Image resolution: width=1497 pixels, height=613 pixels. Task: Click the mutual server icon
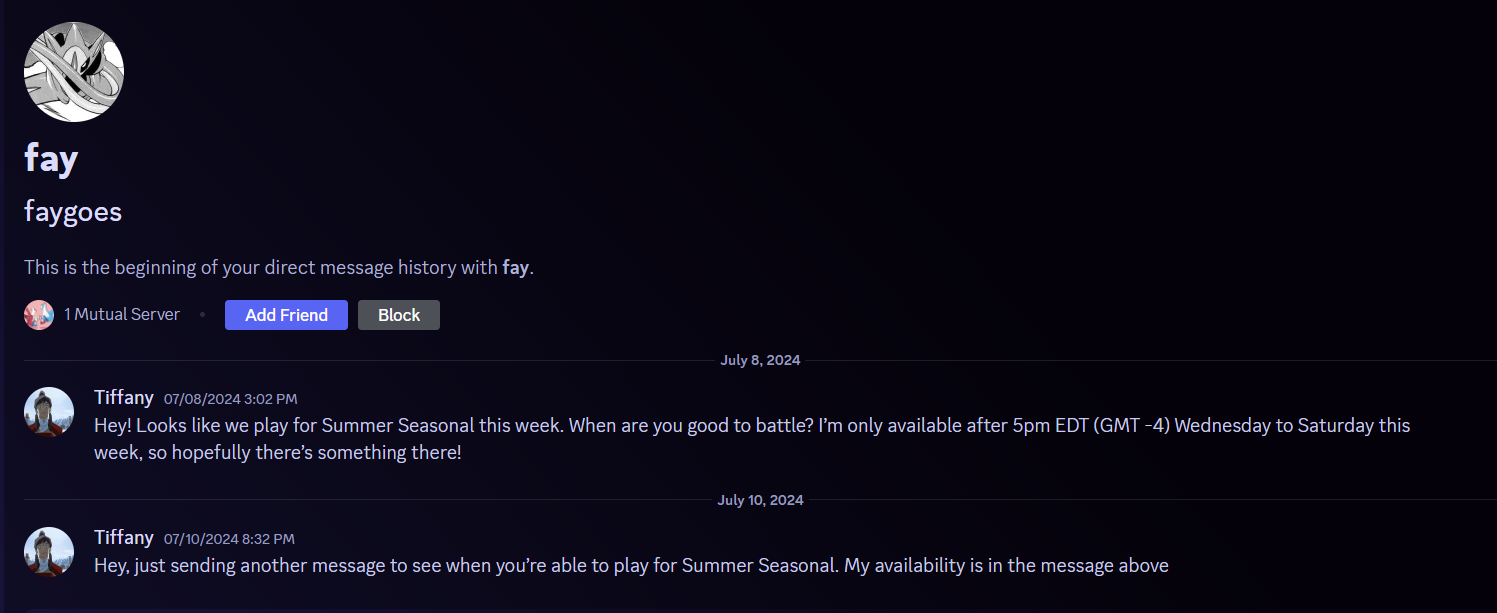click(x=39, y=315)
